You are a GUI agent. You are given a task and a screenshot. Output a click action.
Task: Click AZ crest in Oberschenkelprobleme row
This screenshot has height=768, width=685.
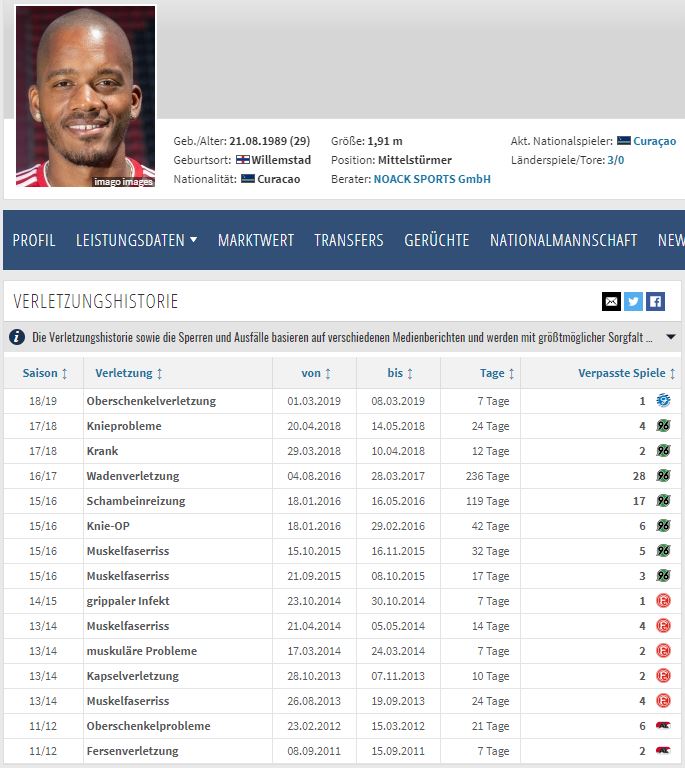663,725
